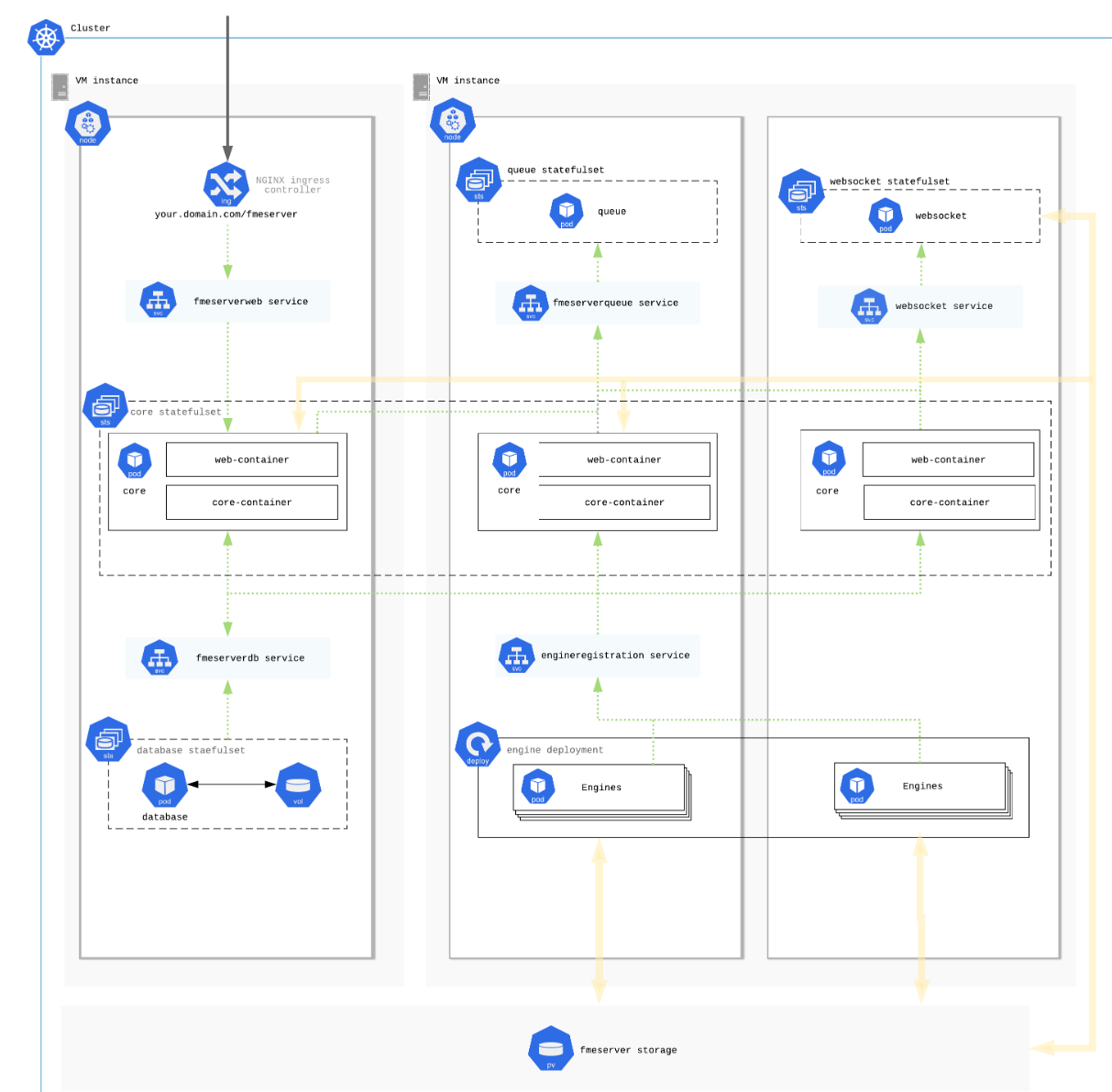Select the 'queue statefulset' label
Viewport: 1112px width, 1092px height.
click(x=556, y=171)
